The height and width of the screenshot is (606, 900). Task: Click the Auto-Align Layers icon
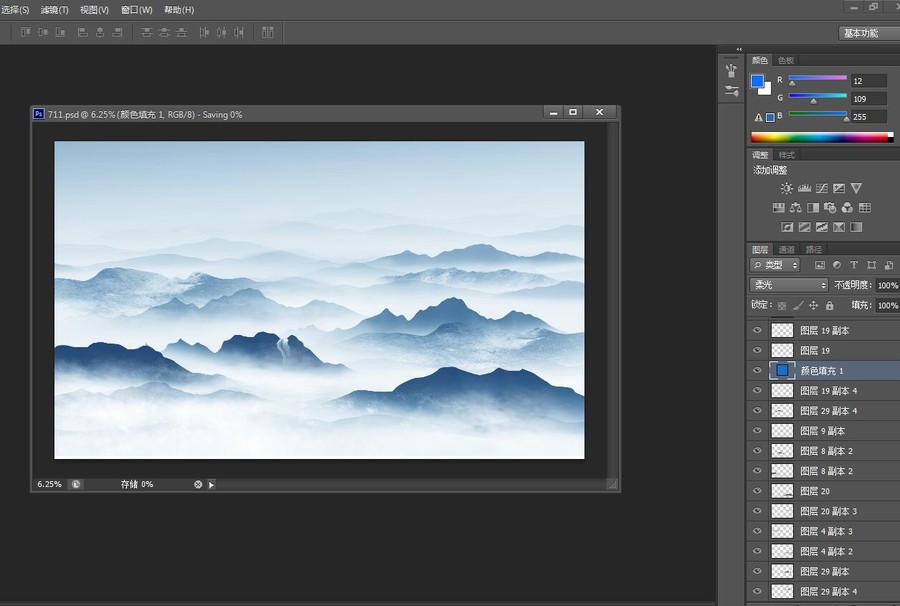(267, 33)
